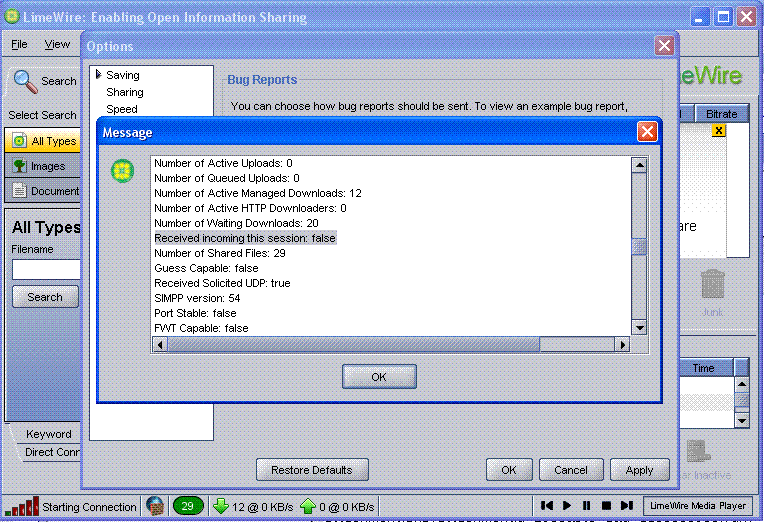Viewport: 764px width, 522px height.
Task: Click the Junk trash can icon
Action: [712, 285]
